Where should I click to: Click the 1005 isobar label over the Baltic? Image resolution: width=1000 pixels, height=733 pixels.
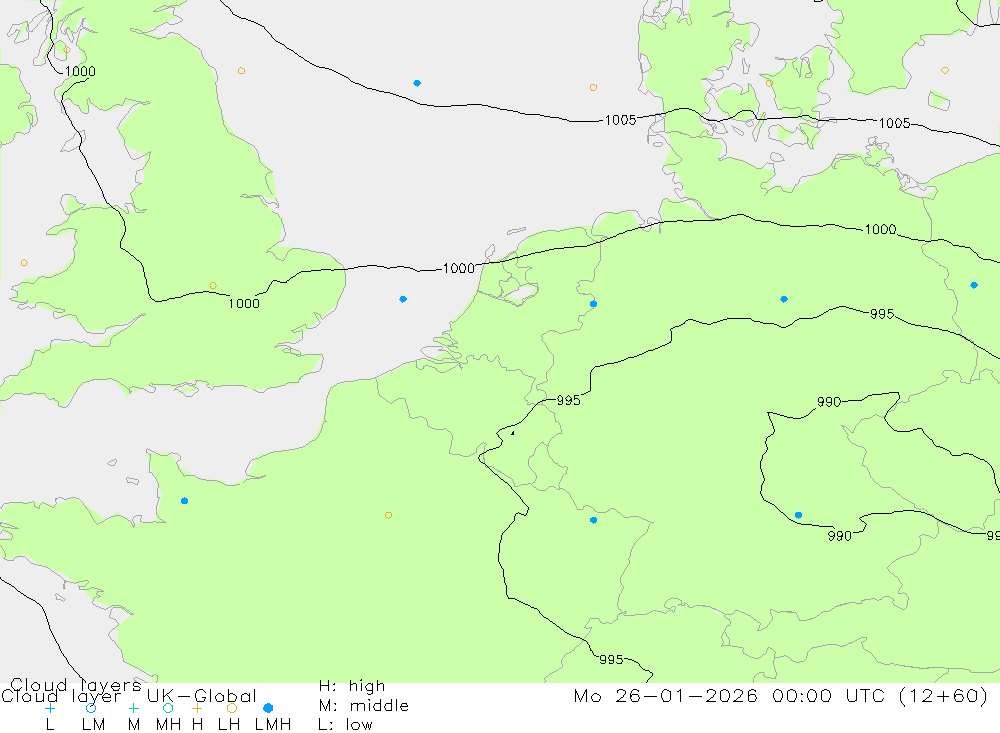click(894, 123)
